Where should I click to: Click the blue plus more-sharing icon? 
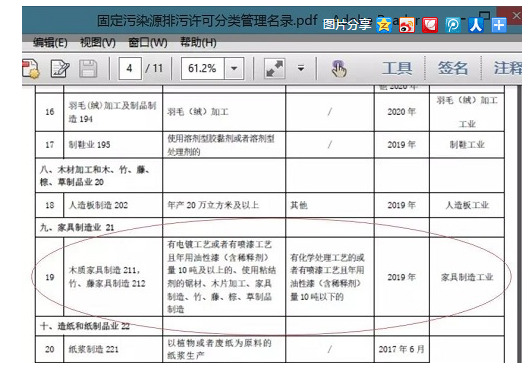tap(499, 25)
